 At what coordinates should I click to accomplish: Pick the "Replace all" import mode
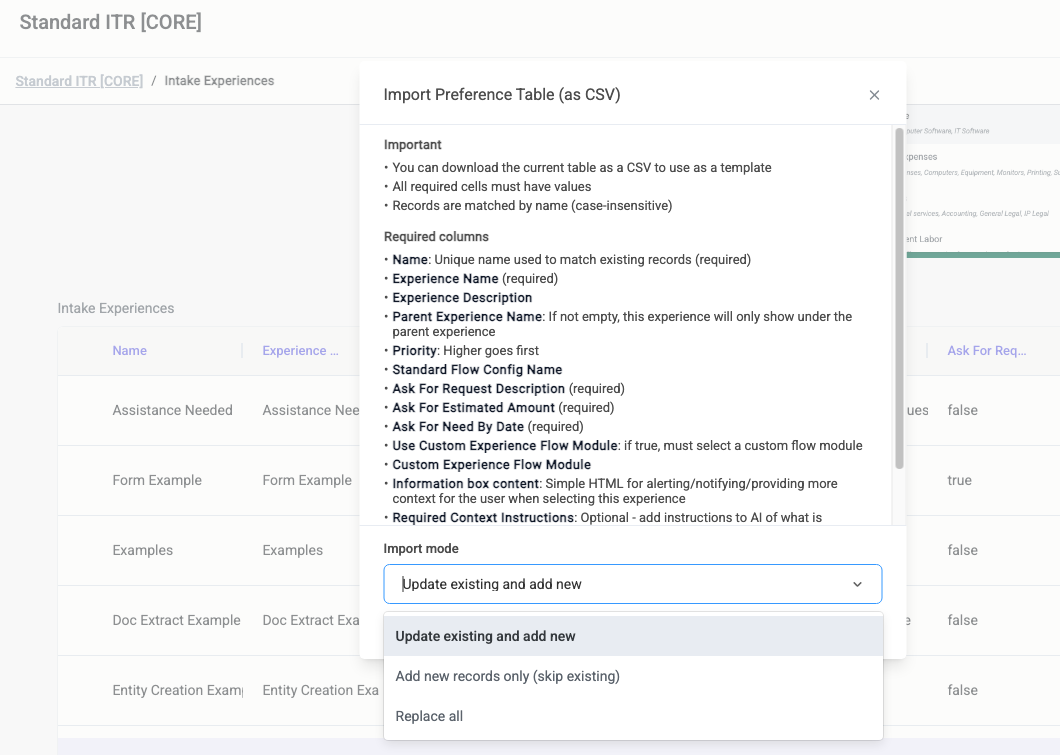pyautogui.click(x=428, y=716)
